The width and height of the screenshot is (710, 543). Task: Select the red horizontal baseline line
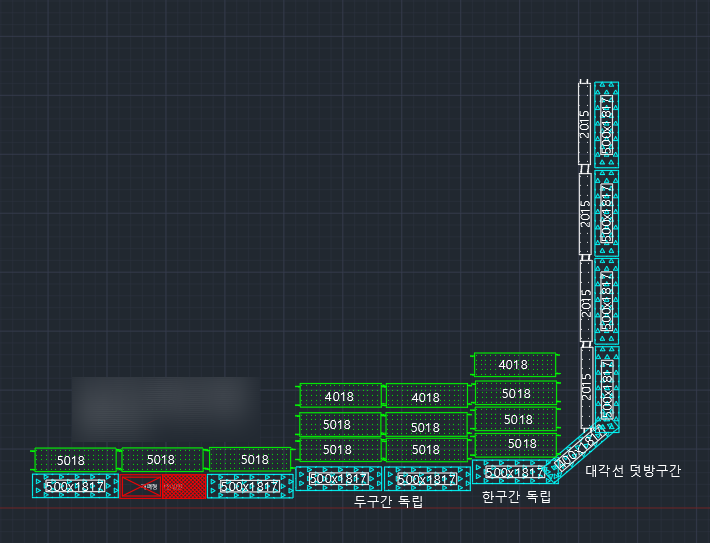355,508
